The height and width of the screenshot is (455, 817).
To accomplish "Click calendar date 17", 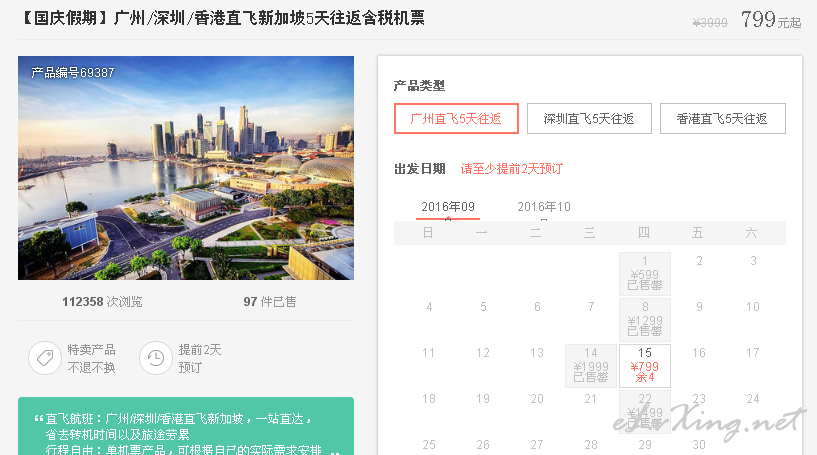I will [x=752, y=353].
